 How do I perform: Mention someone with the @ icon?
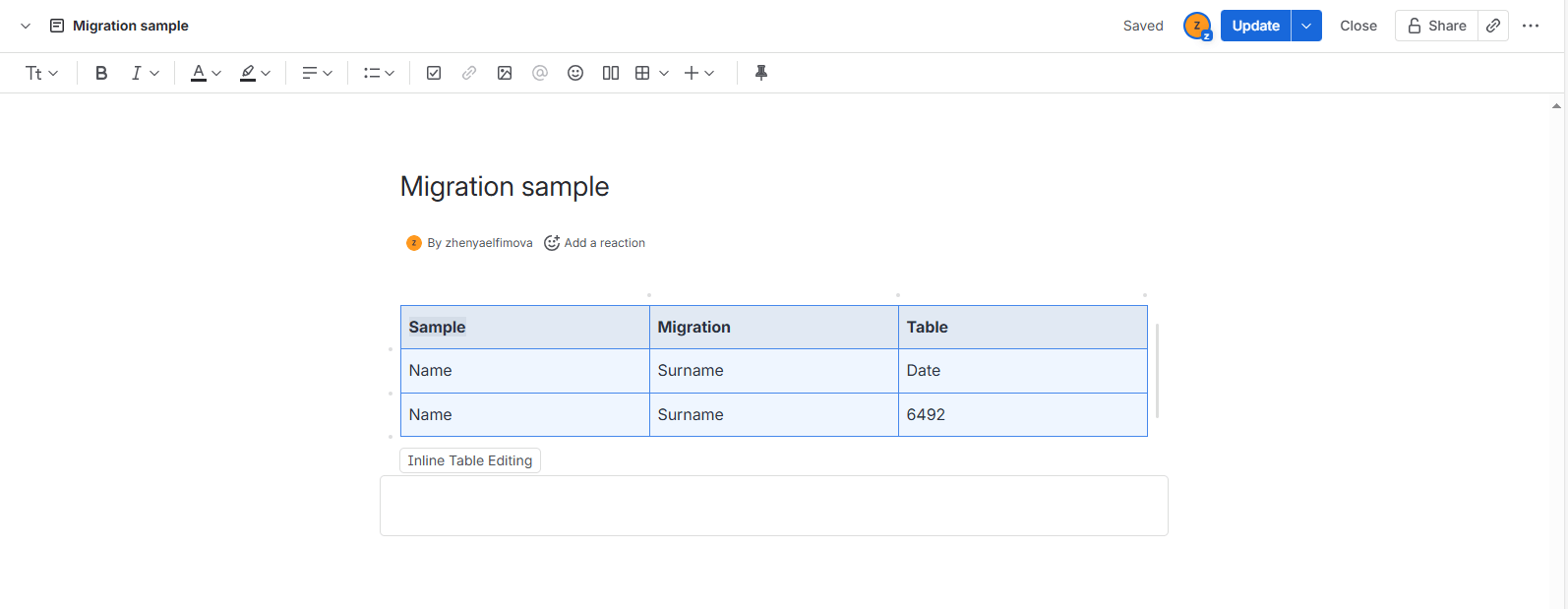click(x=539, y=72)
